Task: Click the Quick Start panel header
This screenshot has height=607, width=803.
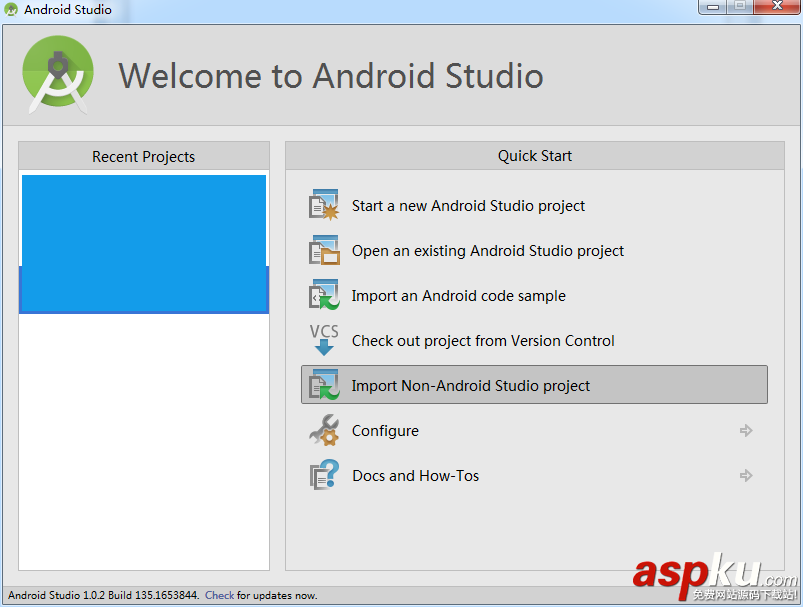Action: pos(534,156)
